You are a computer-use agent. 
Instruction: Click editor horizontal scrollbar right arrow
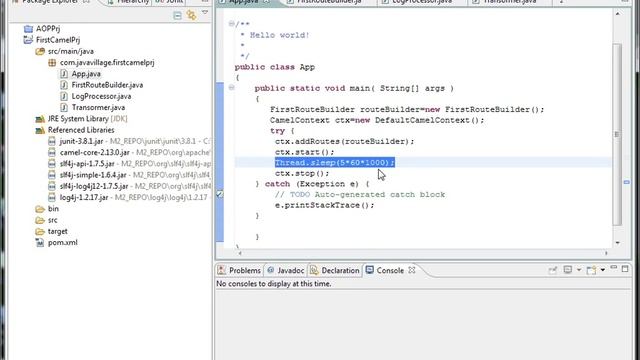click(607, 253)
